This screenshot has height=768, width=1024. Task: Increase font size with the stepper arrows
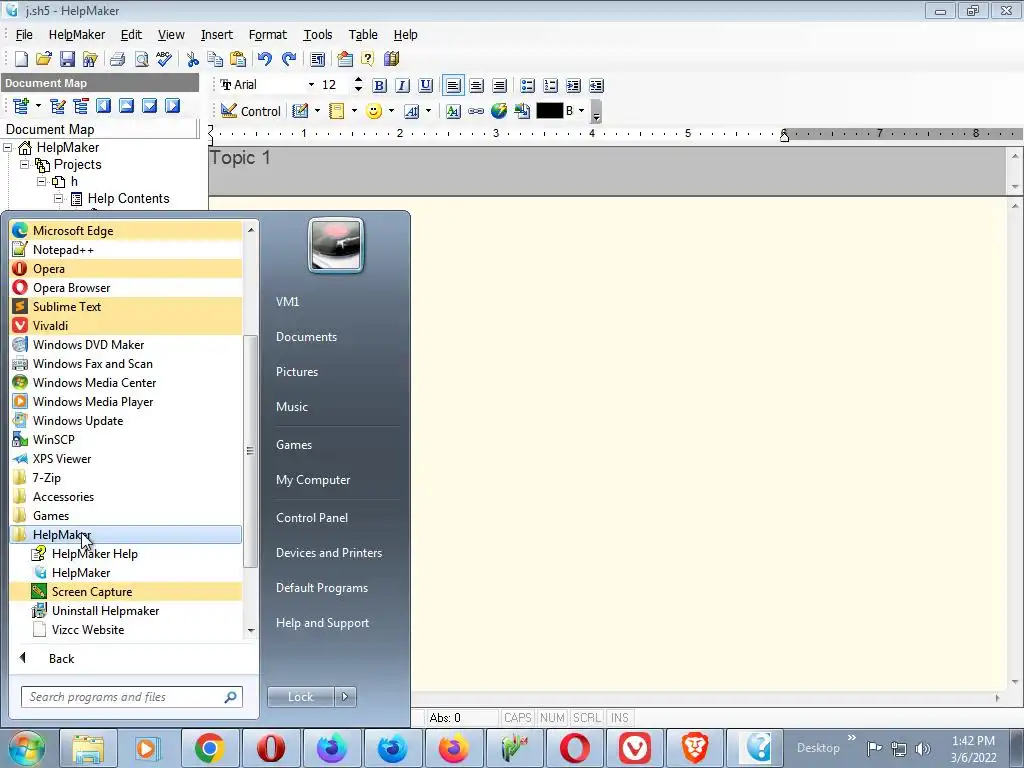(x=358, y=80)
